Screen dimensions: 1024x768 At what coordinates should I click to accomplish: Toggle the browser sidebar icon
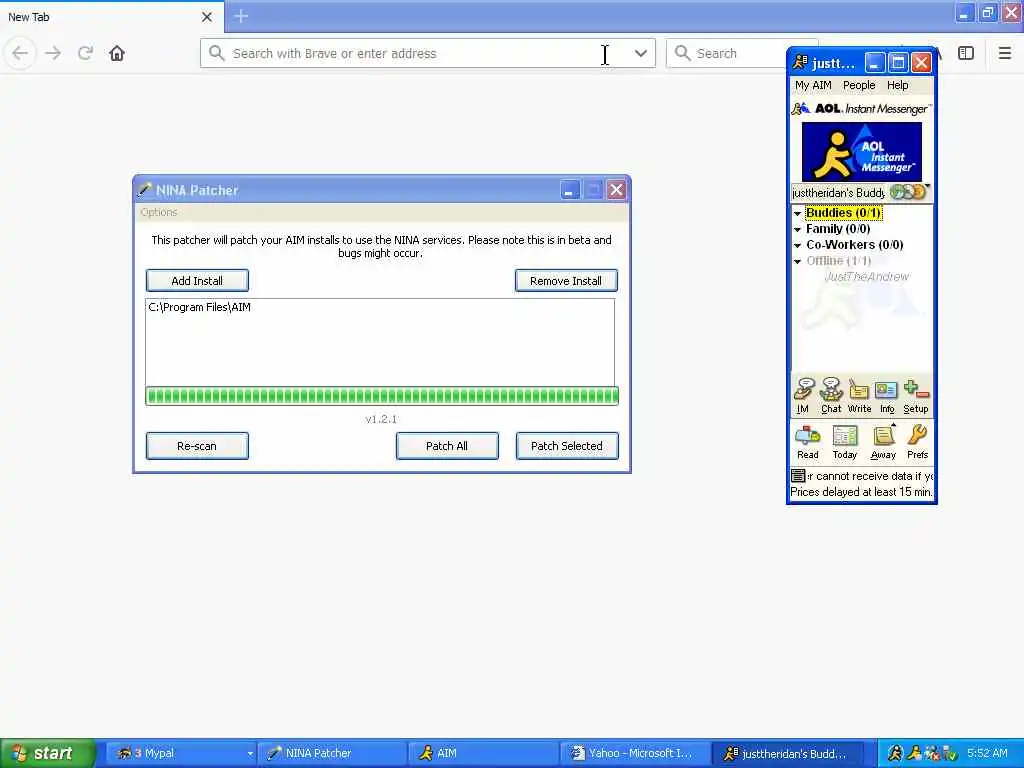click(966, 53)
